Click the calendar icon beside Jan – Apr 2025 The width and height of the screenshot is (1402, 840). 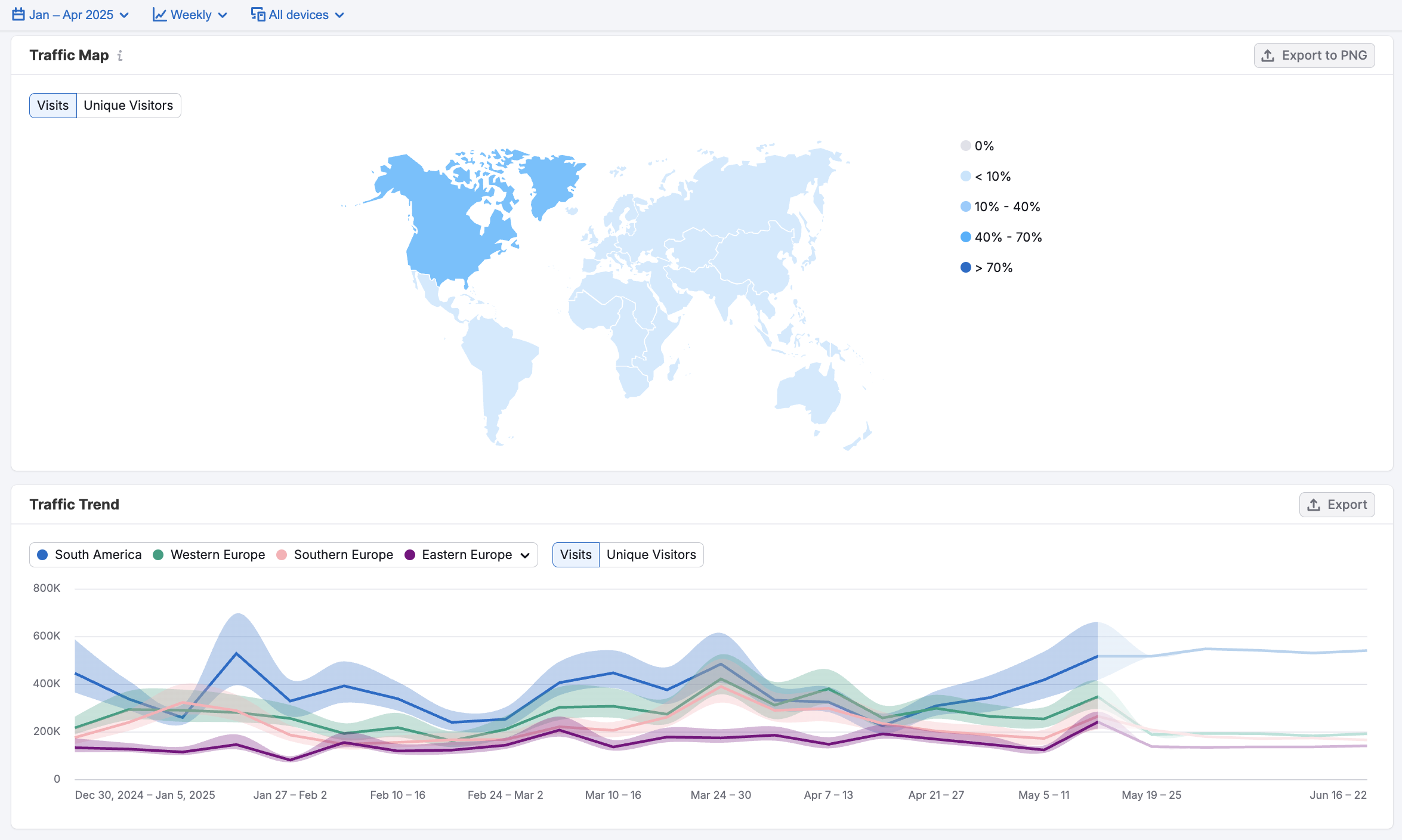tap(18, 14)
